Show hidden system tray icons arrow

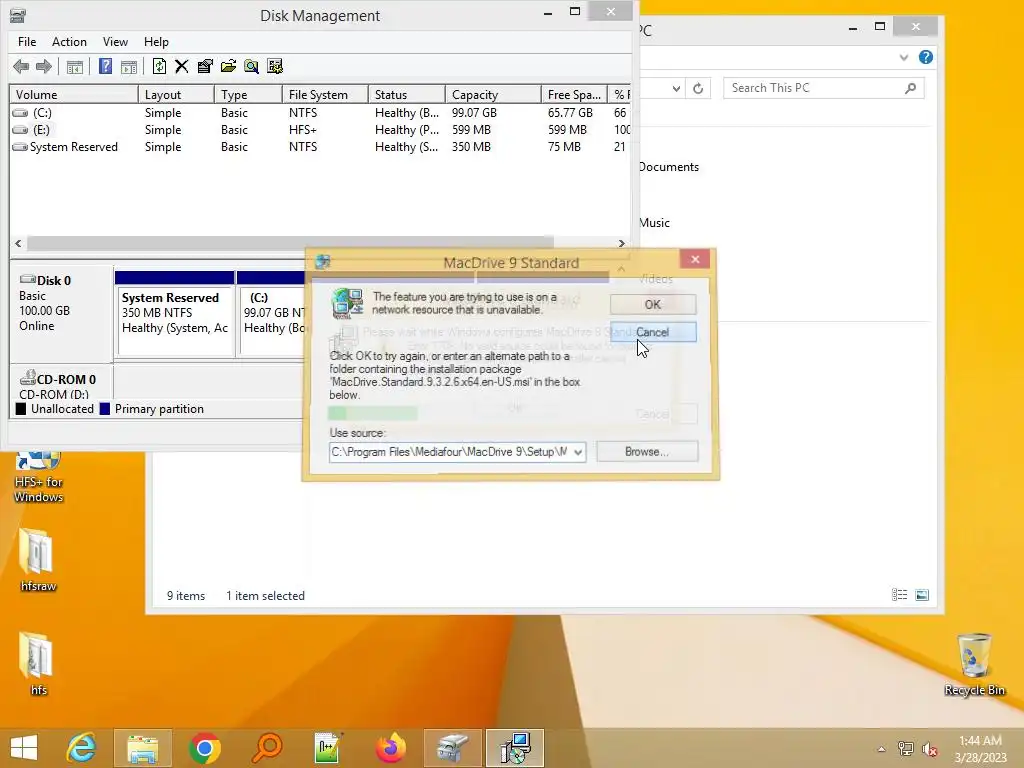pyautogui.click(x=882, y=749)
